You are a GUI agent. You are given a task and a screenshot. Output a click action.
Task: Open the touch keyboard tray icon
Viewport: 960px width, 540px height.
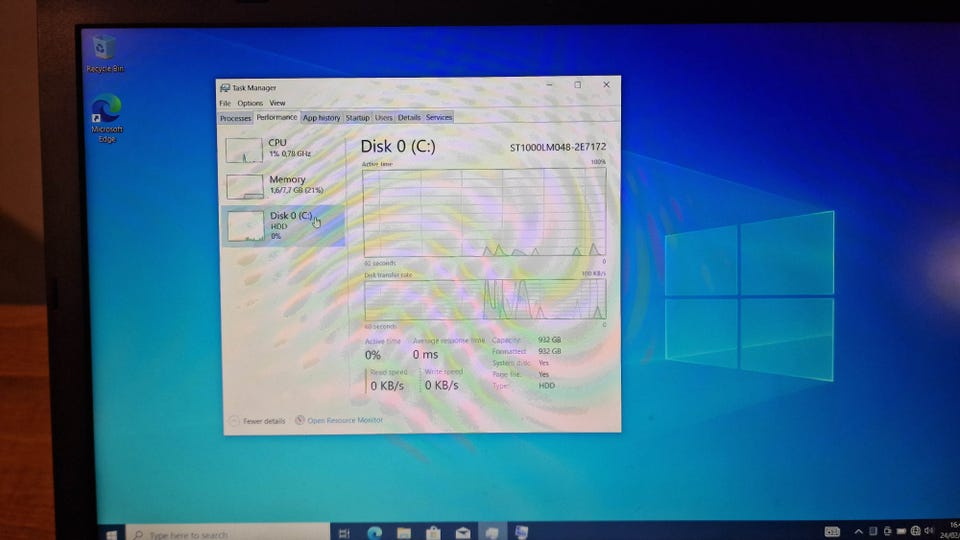[832, 531]
